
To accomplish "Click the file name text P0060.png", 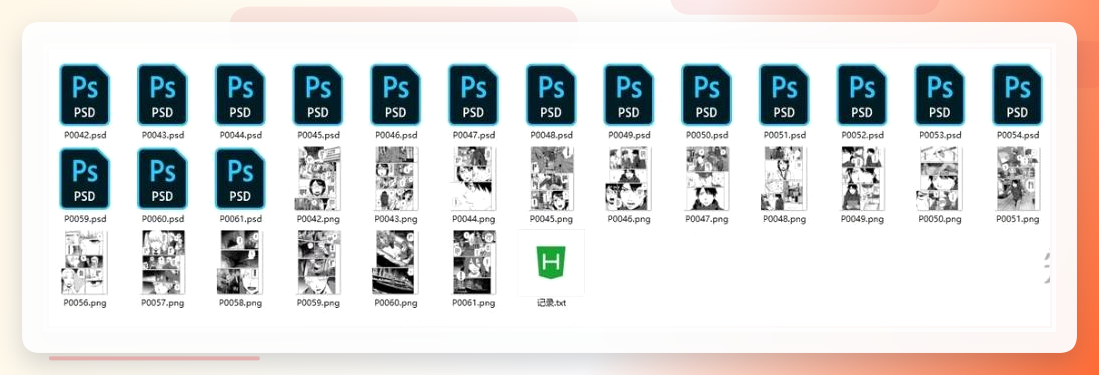I will click(396, 303).
